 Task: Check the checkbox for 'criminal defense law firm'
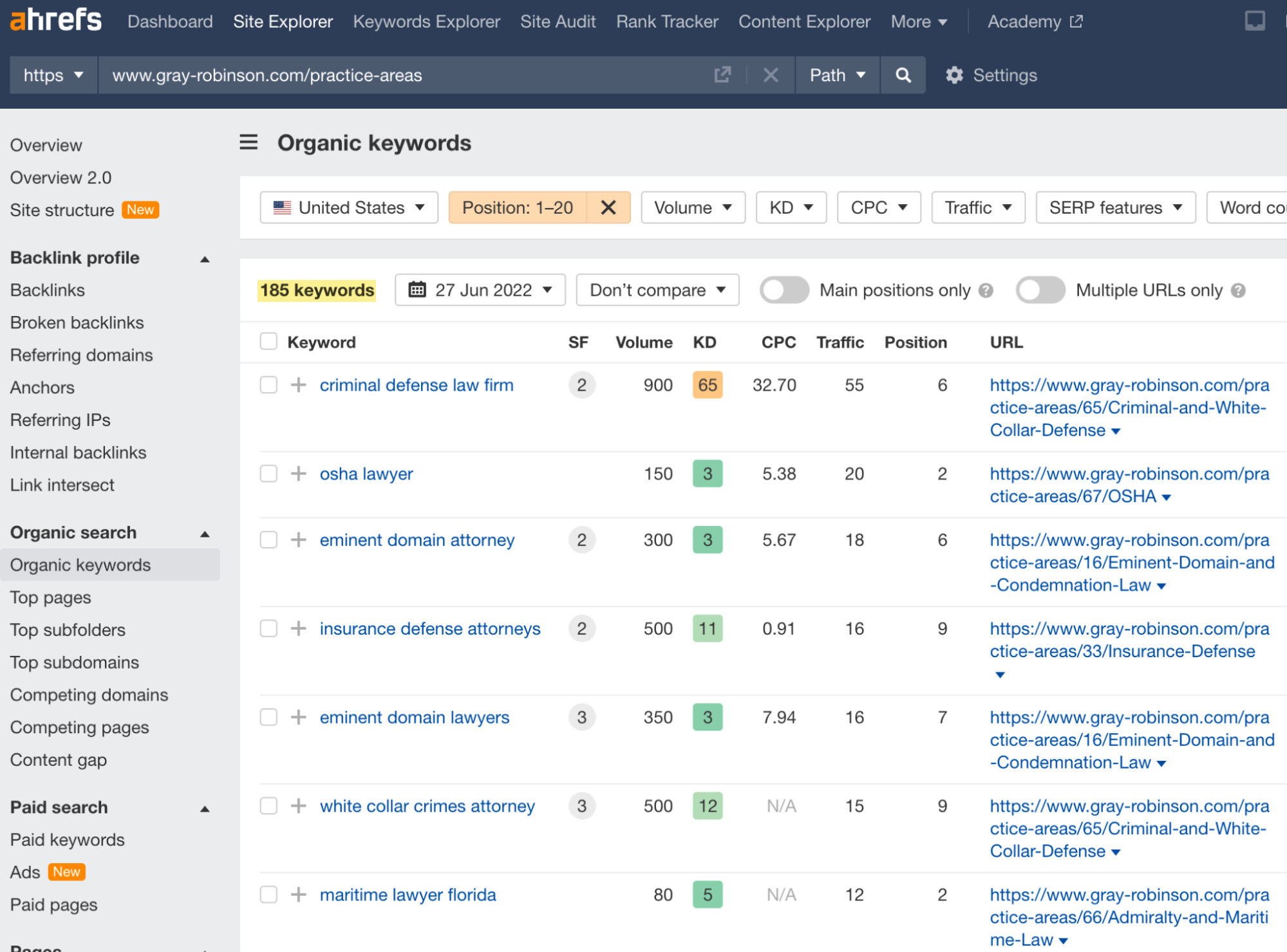pyautogui.click(x=268, y=385)
